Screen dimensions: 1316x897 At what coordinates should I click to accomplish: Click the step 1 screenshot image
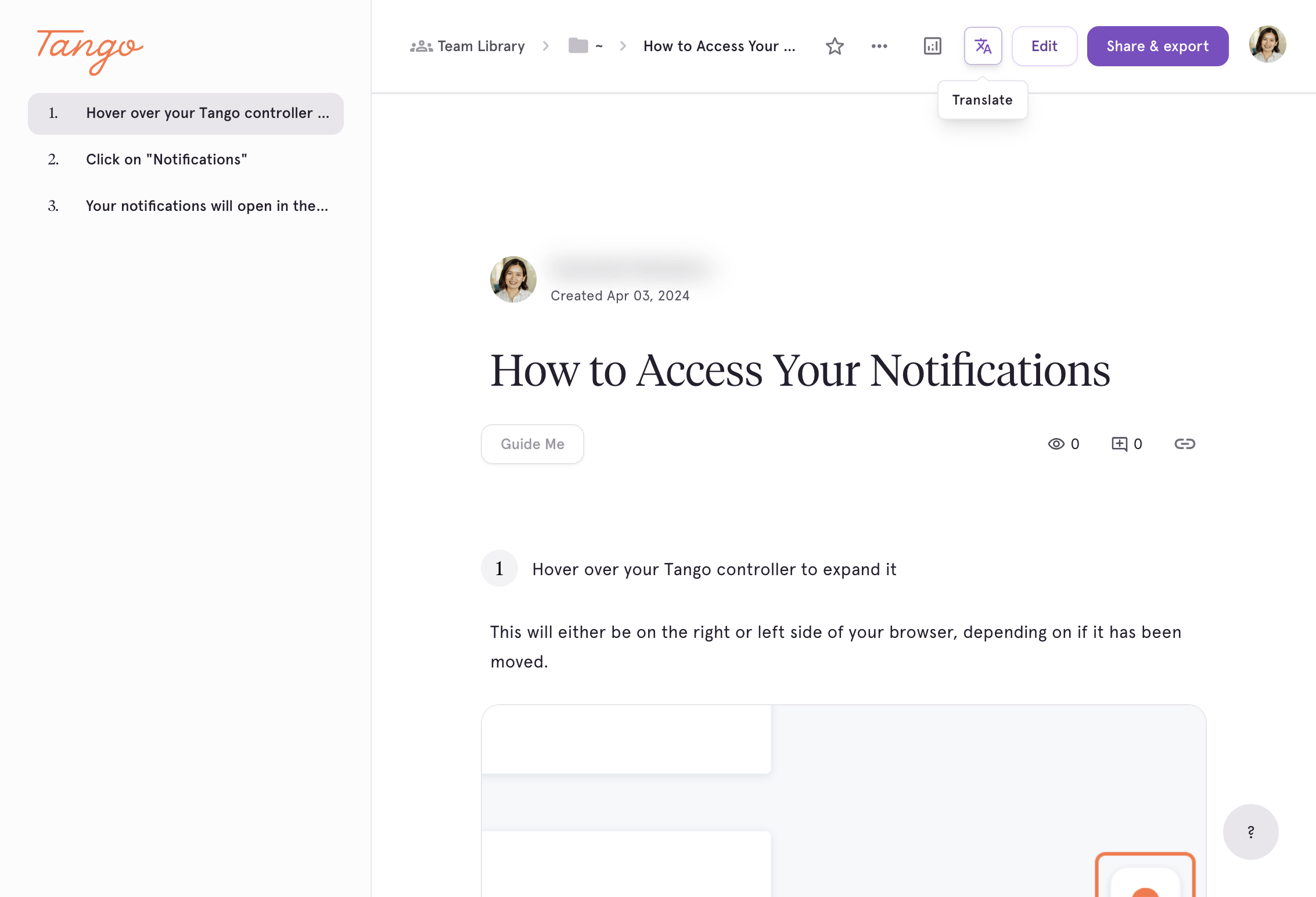(x=843, y=801)
